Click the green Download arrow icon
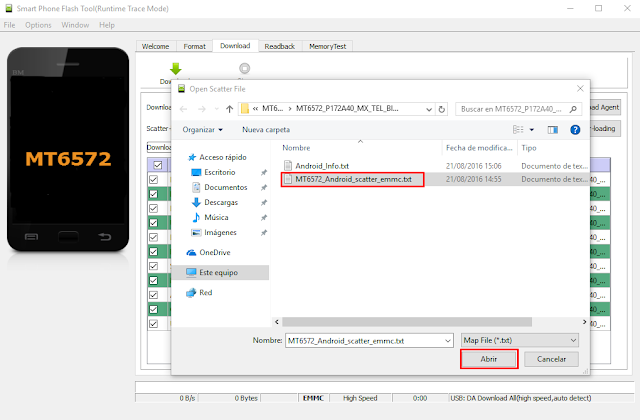Image resolution: width=640 pixels, height=420 pixels. 176,69
